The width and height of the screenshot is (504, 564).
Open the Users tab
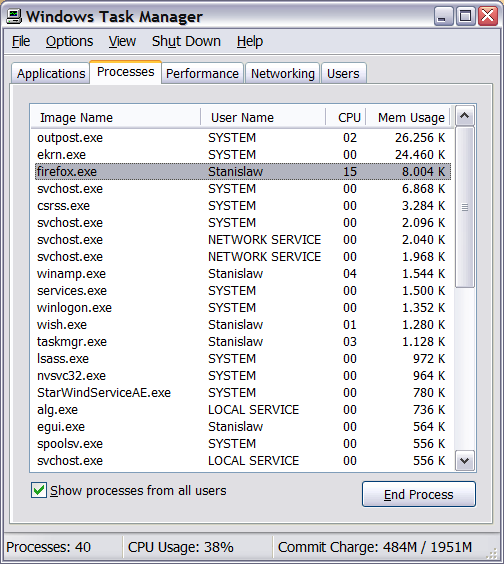343,73
